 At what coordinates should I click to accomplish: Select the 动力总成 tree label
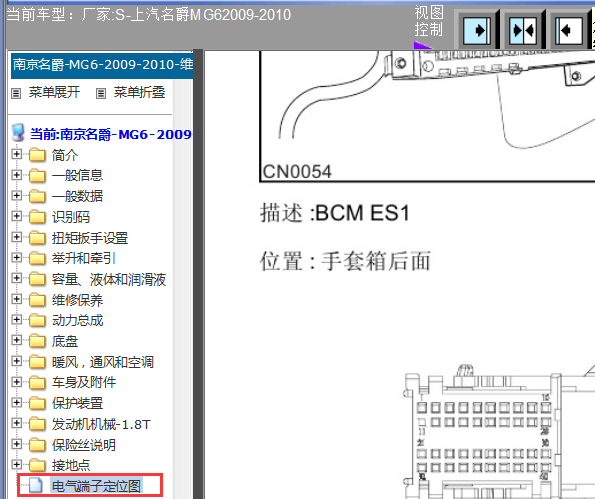77,320
